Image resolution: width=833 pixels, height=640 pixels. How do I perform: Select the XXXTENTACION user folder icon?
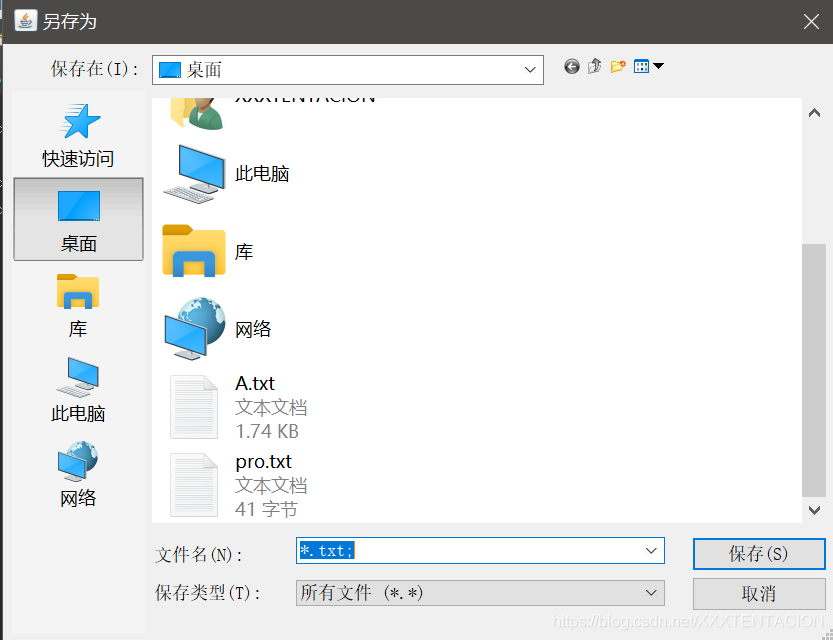tap(197, 113)
